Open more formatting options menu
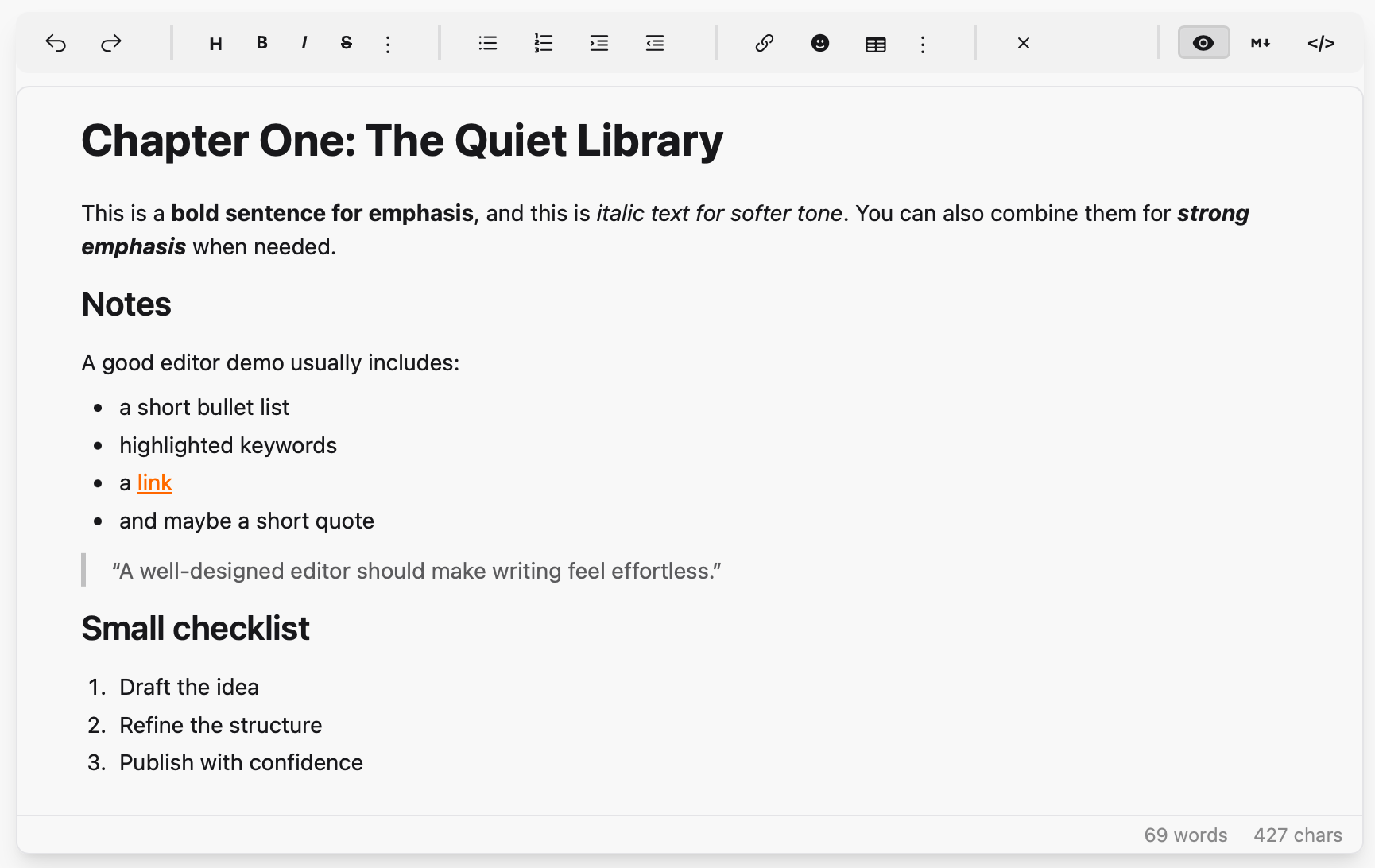This screenshot has height=868, width=1375. [387, 43]
